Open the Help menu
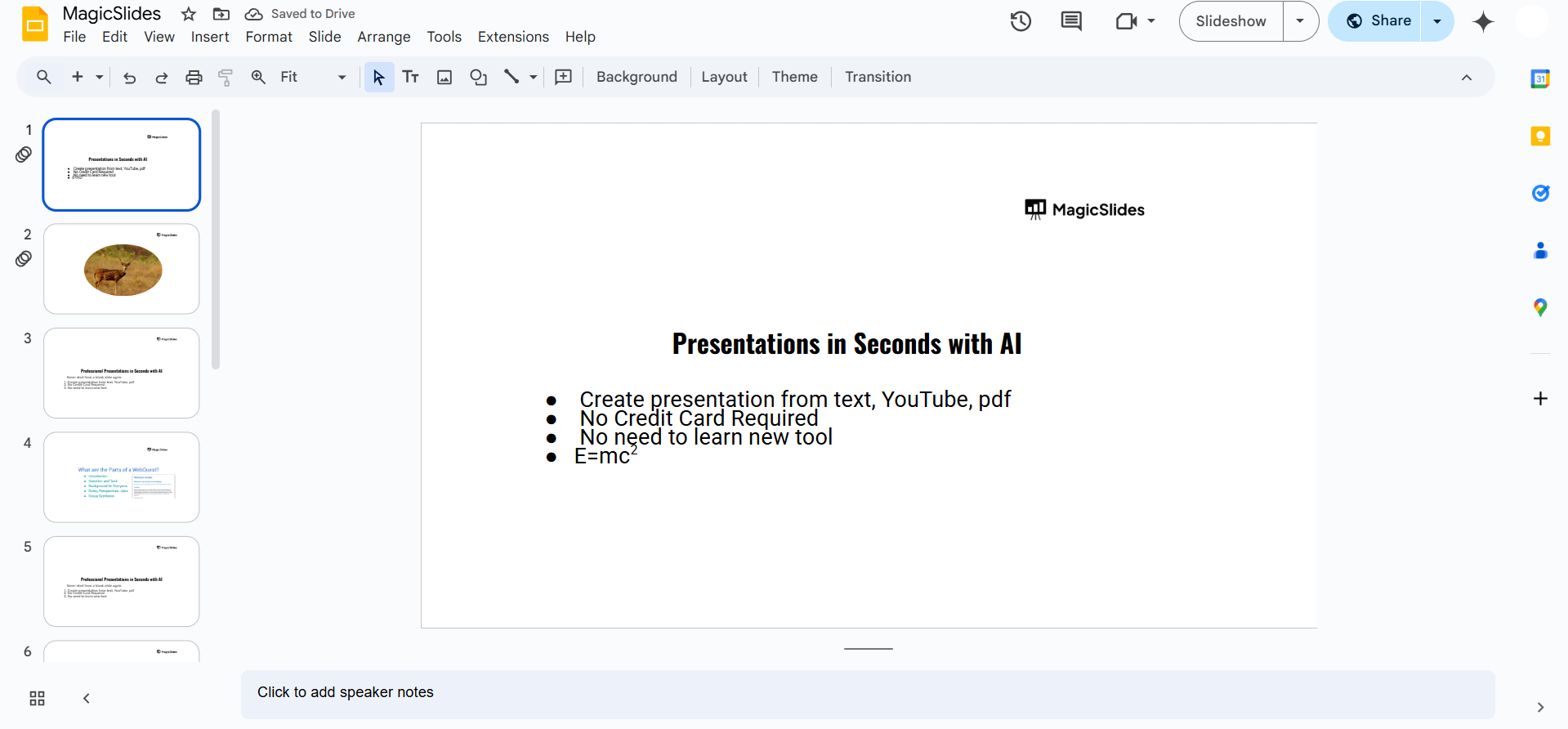 click(580, 37)
